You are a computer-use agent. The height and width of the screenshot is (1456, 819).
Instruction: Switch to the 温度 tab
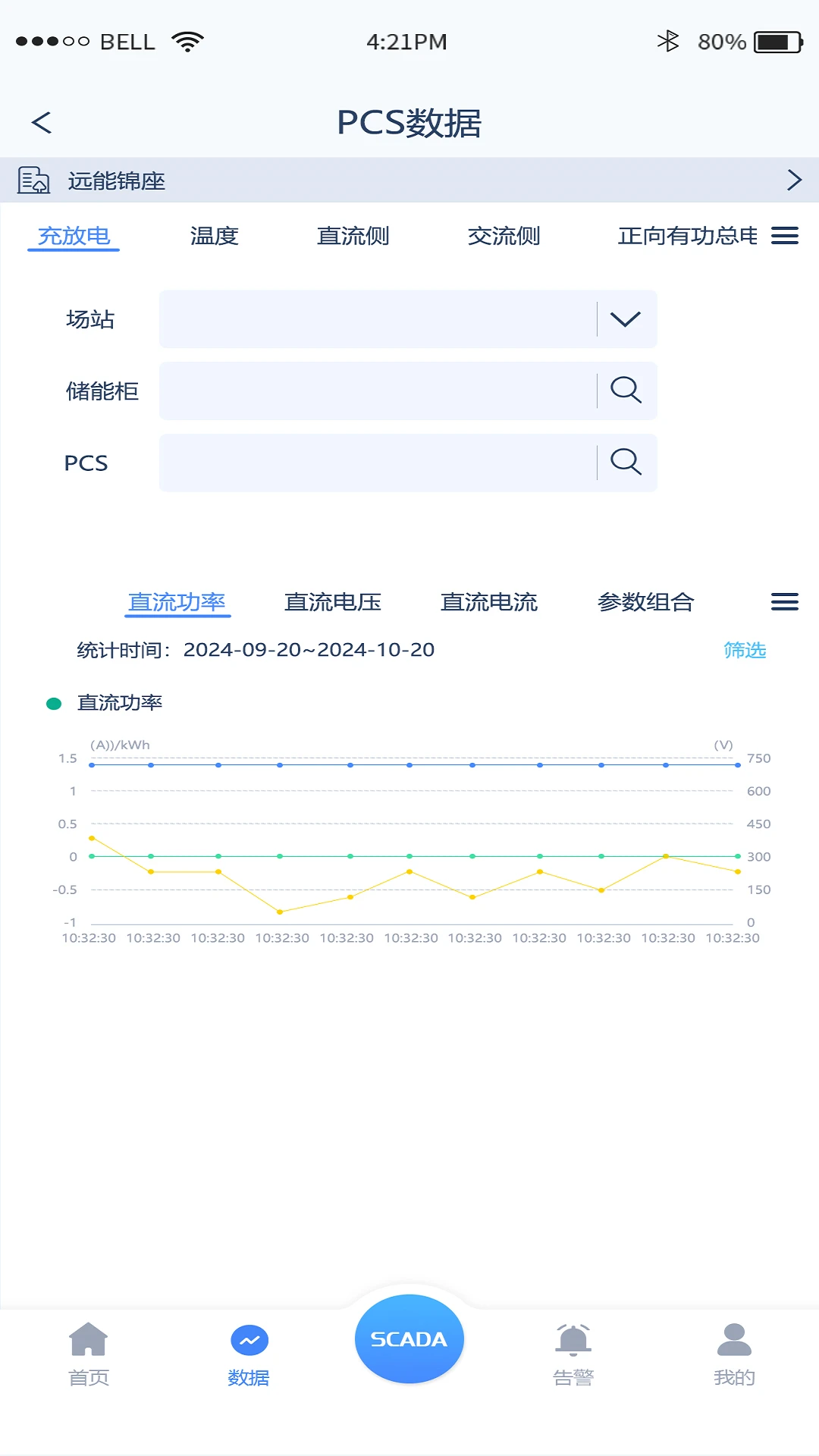214,236
